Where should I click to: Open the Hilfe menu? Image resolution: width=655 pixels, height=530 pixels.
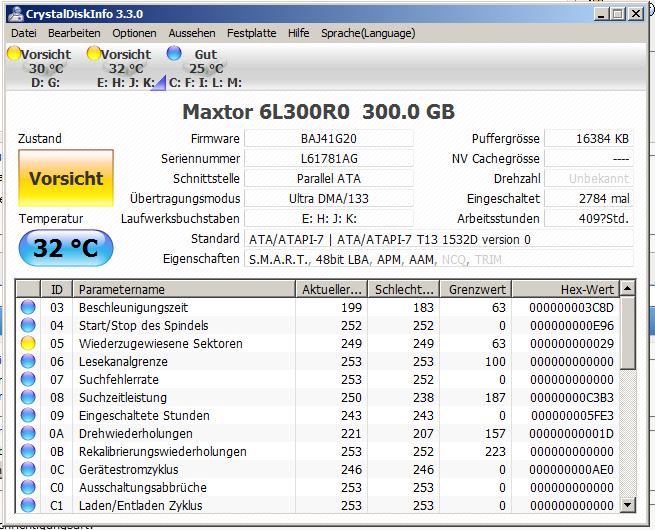(x=298, y=33)
